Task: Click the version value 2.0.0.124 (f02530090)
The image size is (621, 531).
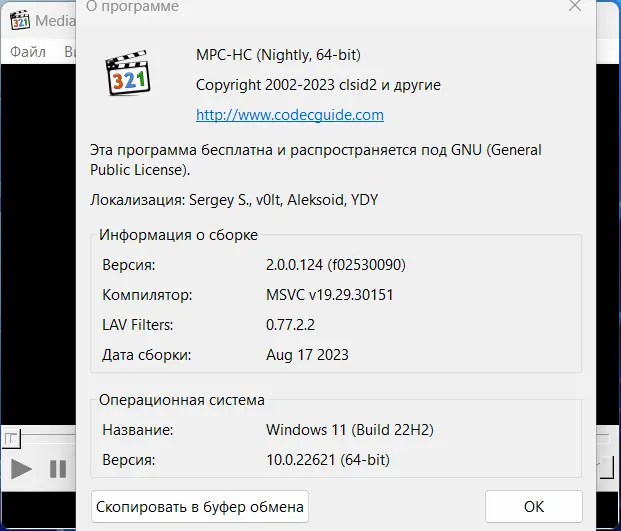Action: point(336,265)
